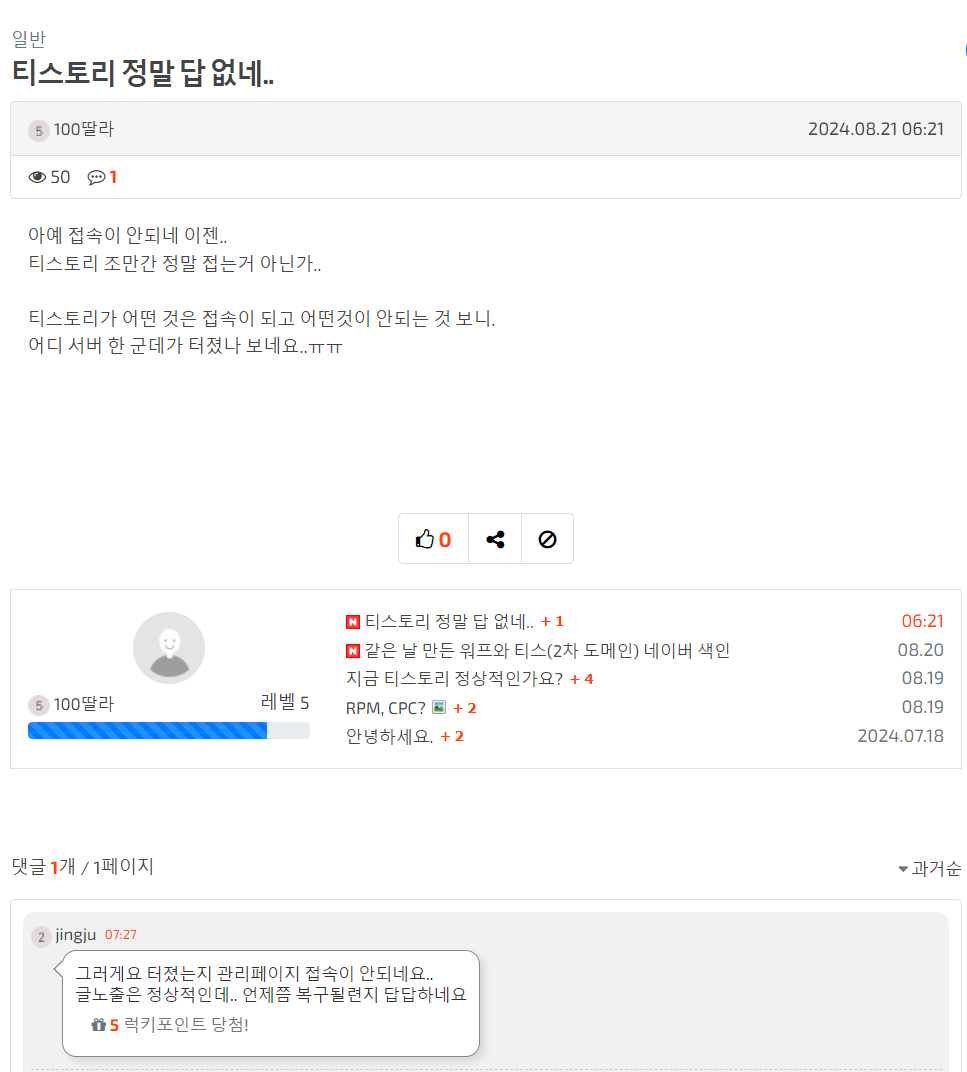Click the comment time '07:27'
The image size is (967, 1072).
pos(120,935)
